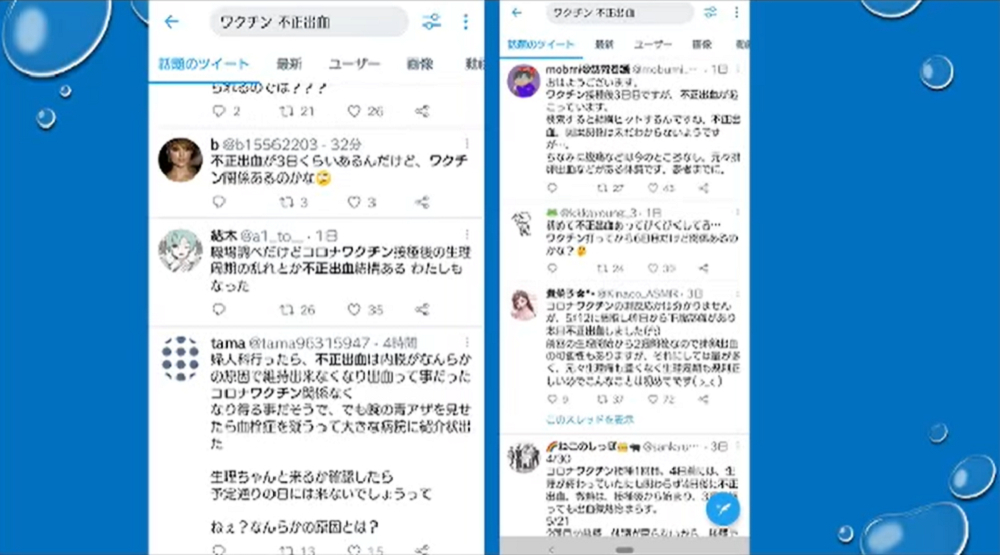
Task: Open the このスレッドを表示 link
Action: 590,419
